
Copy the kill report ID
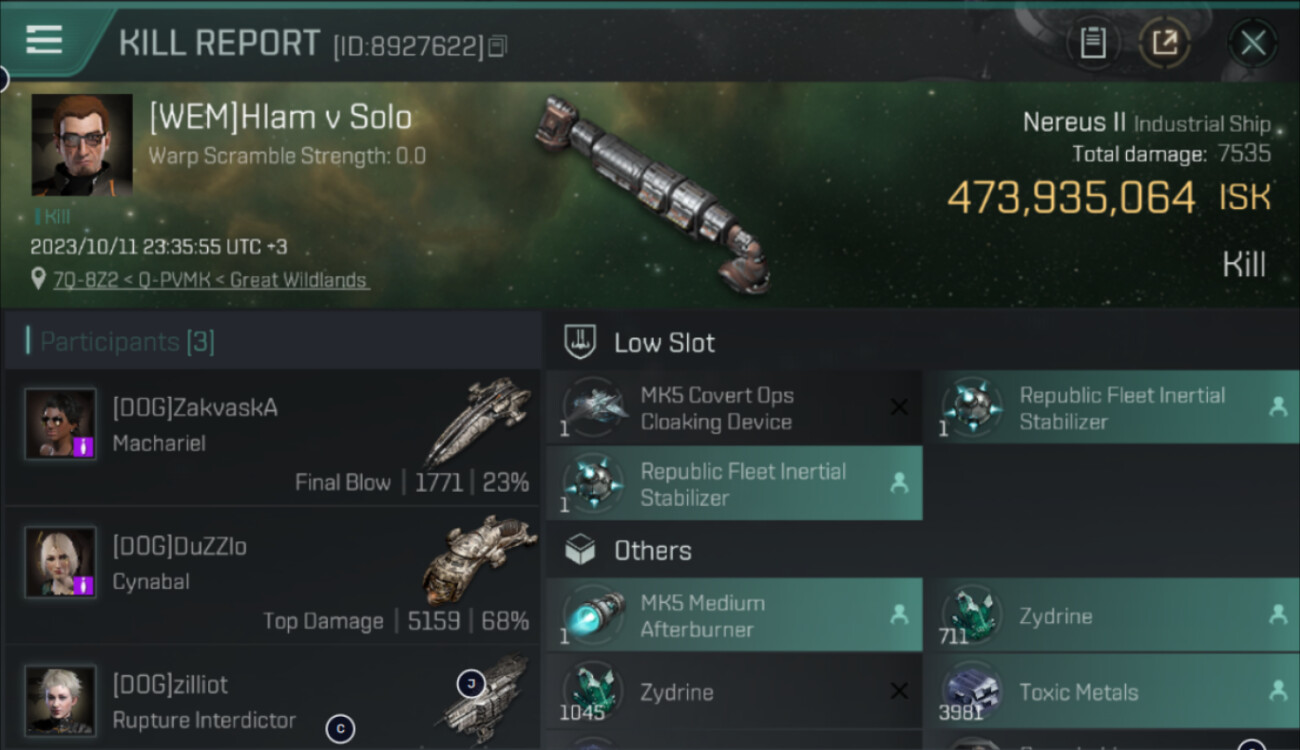tap(498, 46)
